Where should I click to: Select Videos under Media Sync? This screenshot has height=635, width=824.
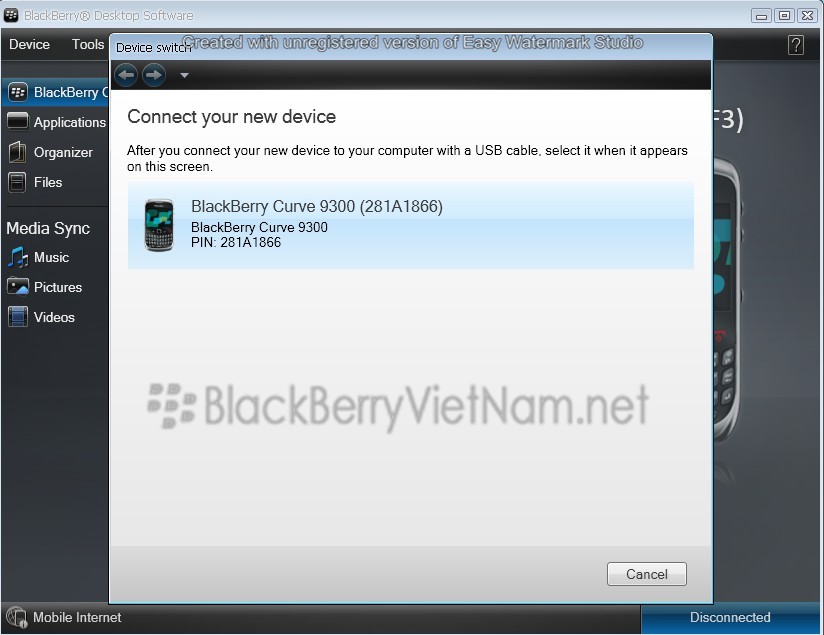coord(54,318)
